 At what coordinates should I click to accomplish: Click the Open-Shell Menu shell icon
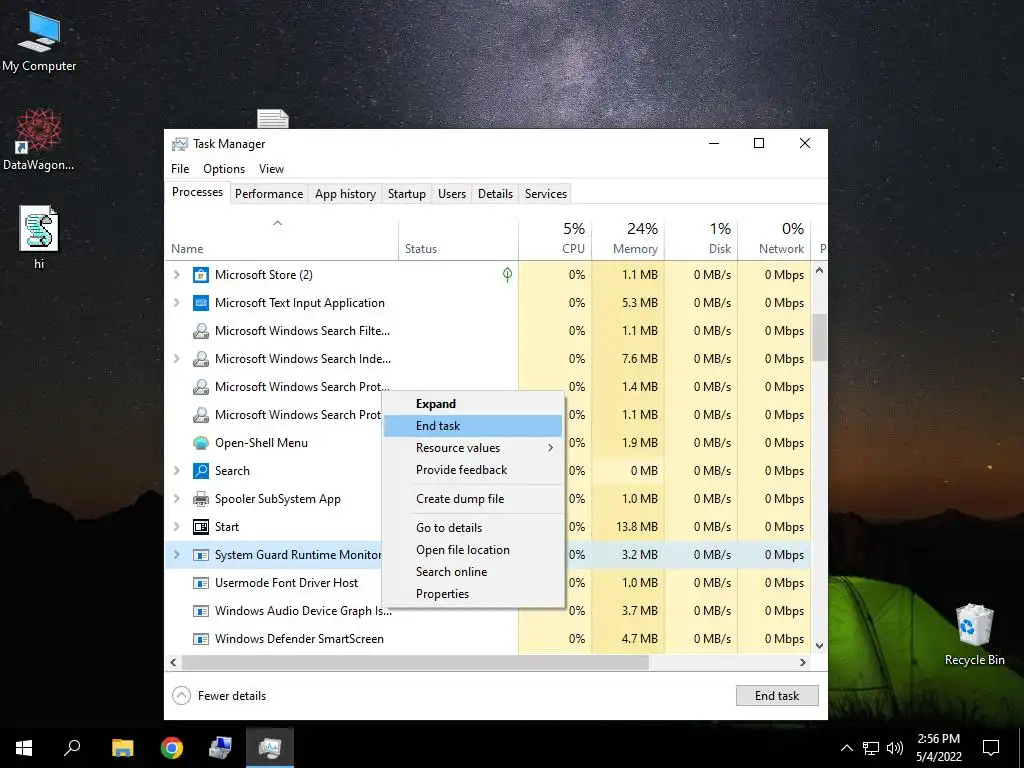click(x=200, y=443)
